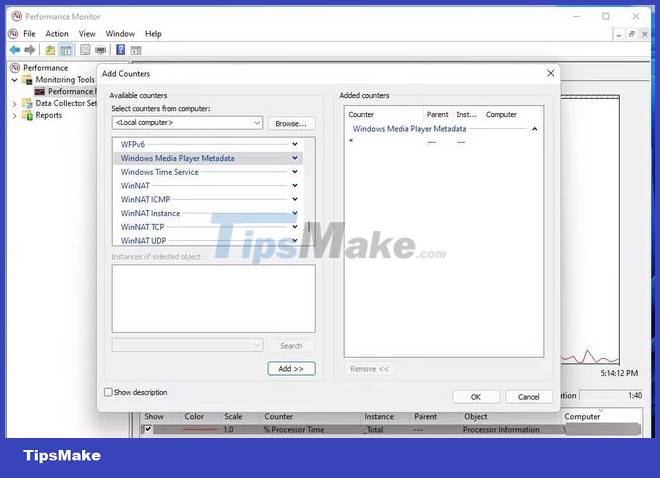Restore the inner MMC child window

click(x=632, y=34)
